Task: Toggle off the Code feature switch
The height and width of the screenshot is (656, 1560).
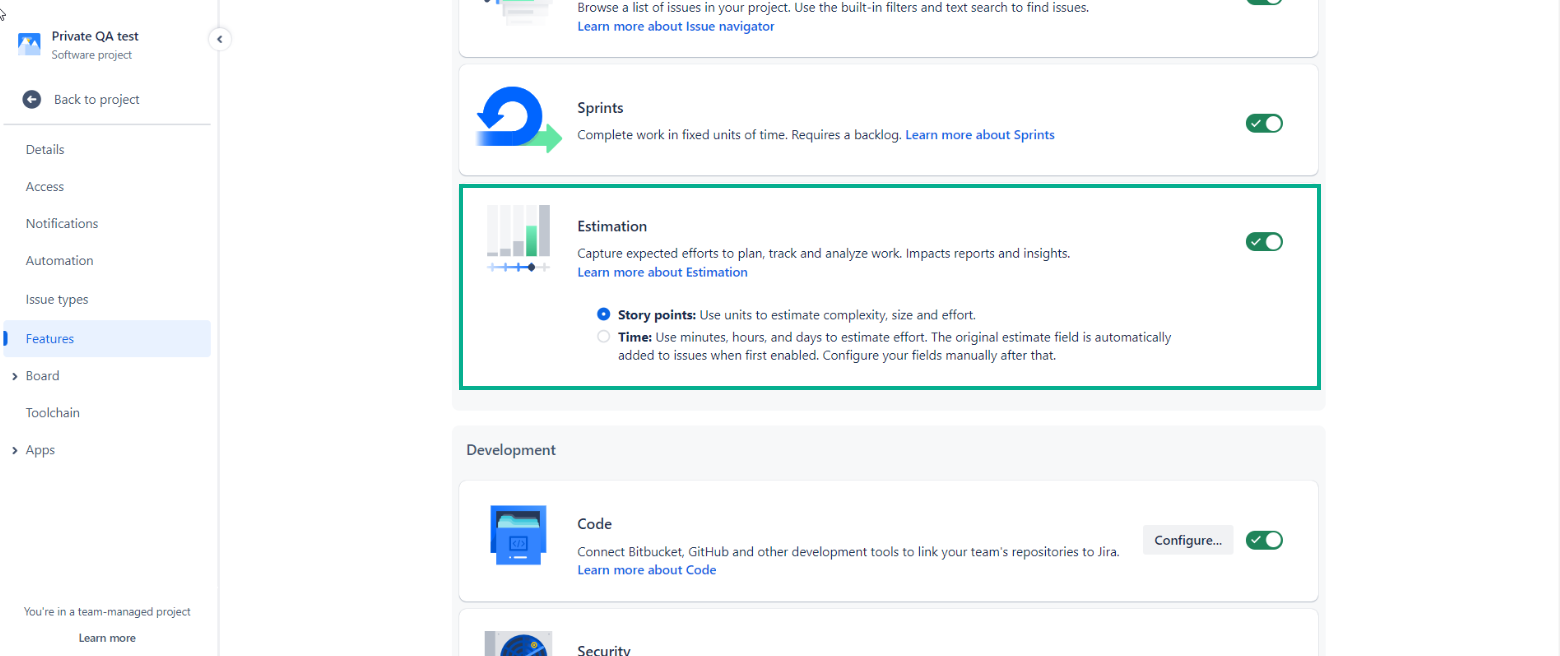Action: 1264,540
